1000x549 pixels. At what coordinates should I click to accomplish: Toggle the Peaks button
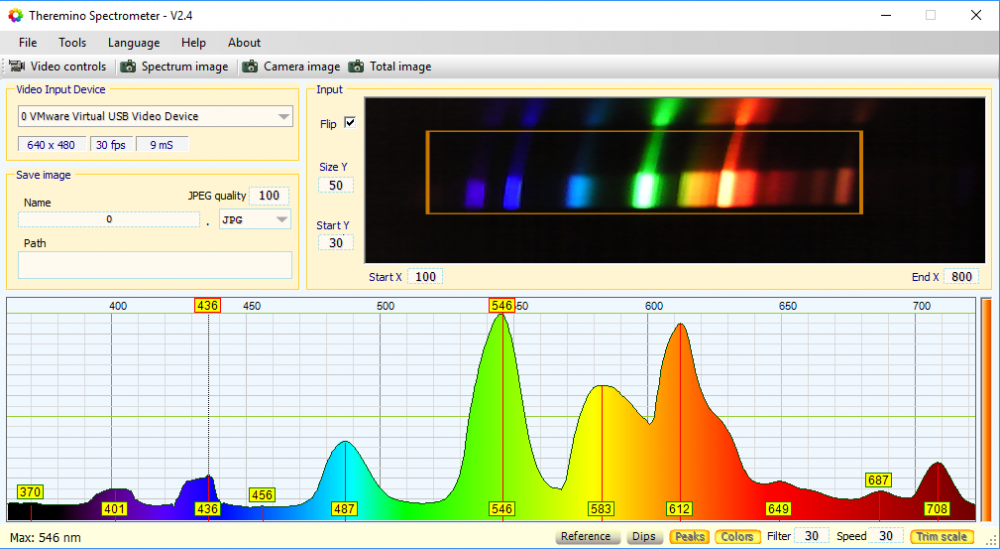(689, 536)
